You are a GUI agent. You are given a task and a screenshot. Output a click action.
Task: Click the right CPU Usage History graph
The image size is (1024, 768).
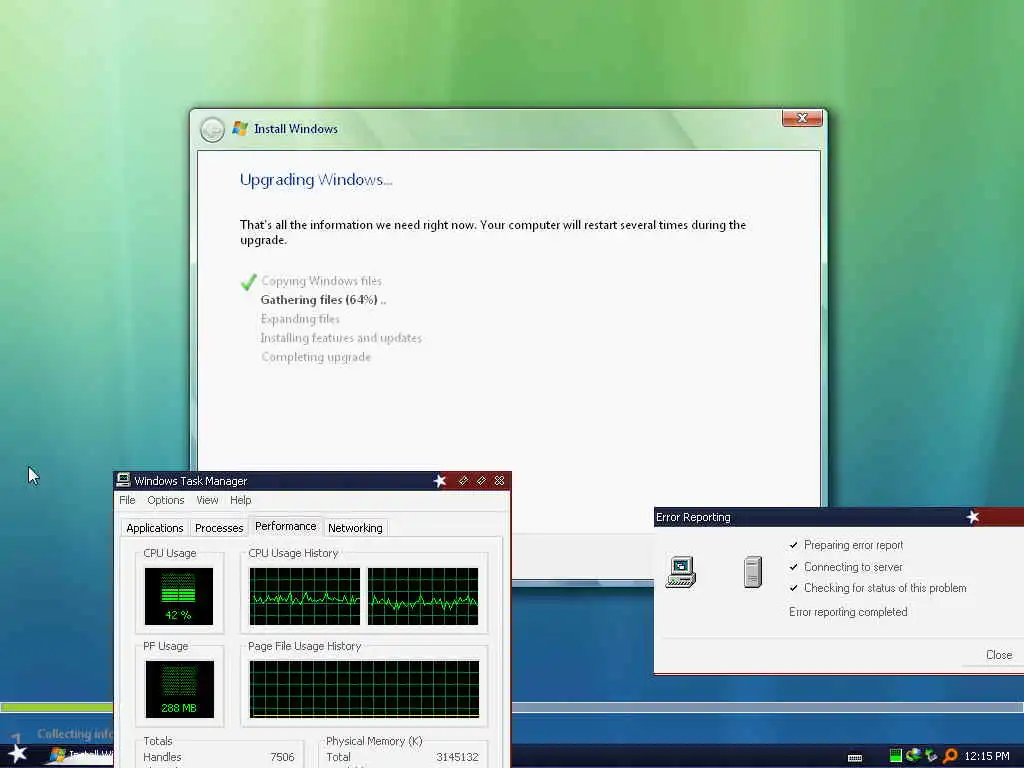click(x=423, y=596)
